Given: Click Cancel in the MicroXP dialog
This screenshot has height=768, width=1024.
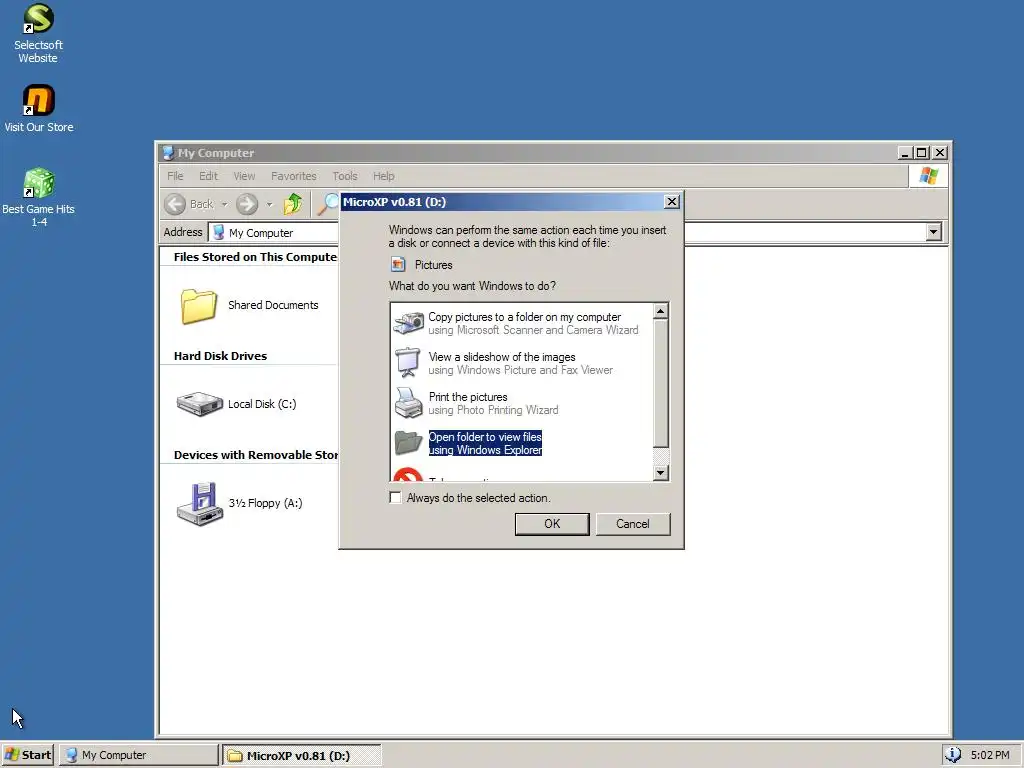Looking at the screenshot, I should (632, 524).
